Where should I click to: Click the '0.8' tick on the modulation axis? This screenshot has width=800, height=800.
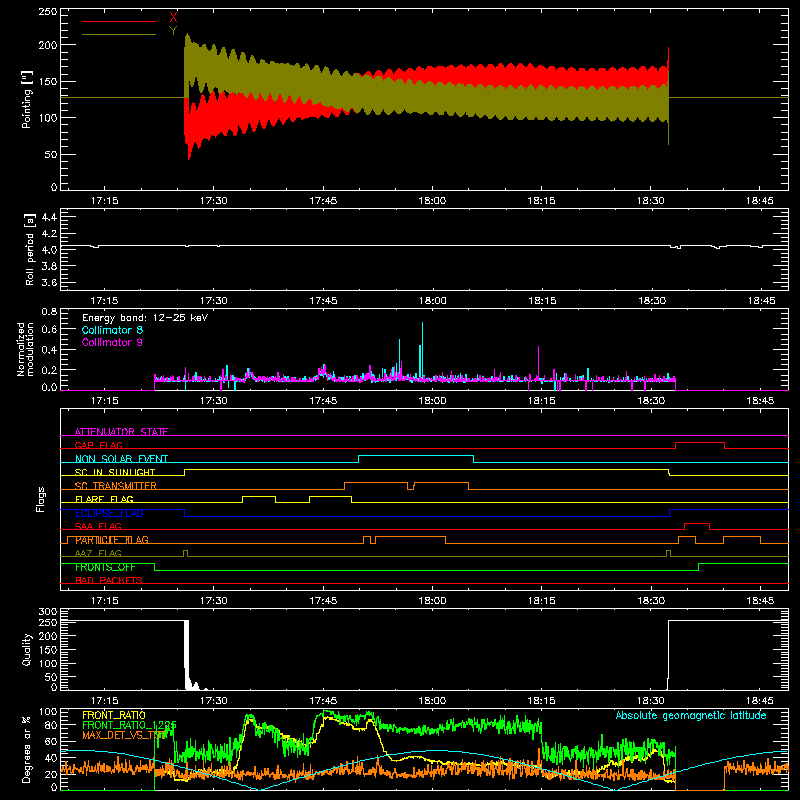coord(49,311)
